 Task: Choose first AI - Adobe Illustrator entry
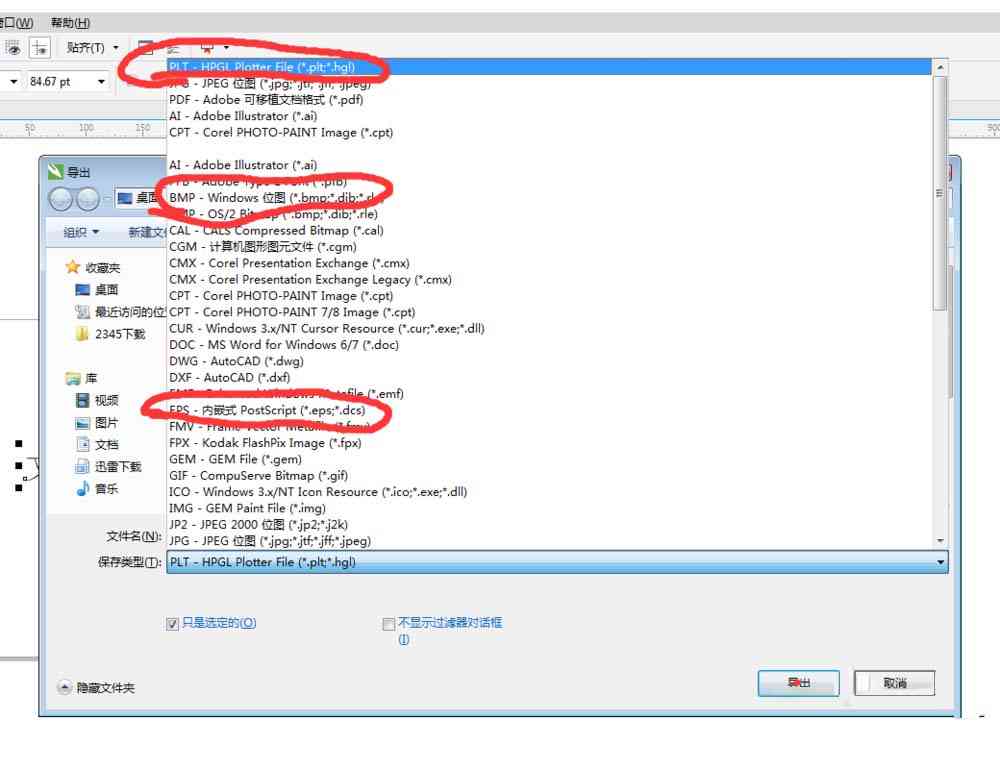pyautogui.click(x=548, y=116)
